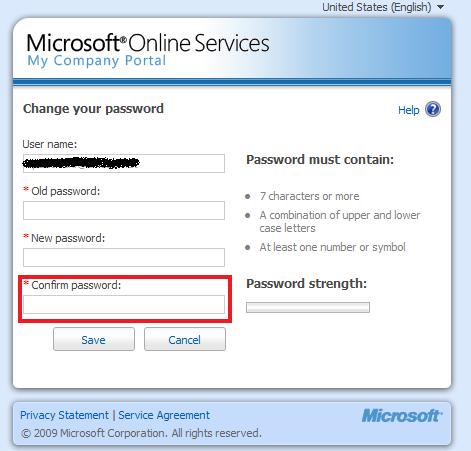The height and width of the screenshot is (451, 471).
Task: Cancel the password change
Action: pyautogui.click(x=185, y=339)
